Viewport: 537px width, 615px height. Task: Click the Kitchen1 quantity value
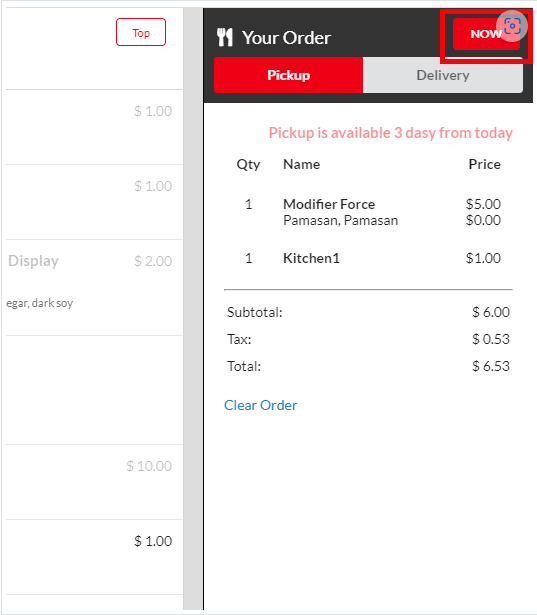click(x=249, y=258)
